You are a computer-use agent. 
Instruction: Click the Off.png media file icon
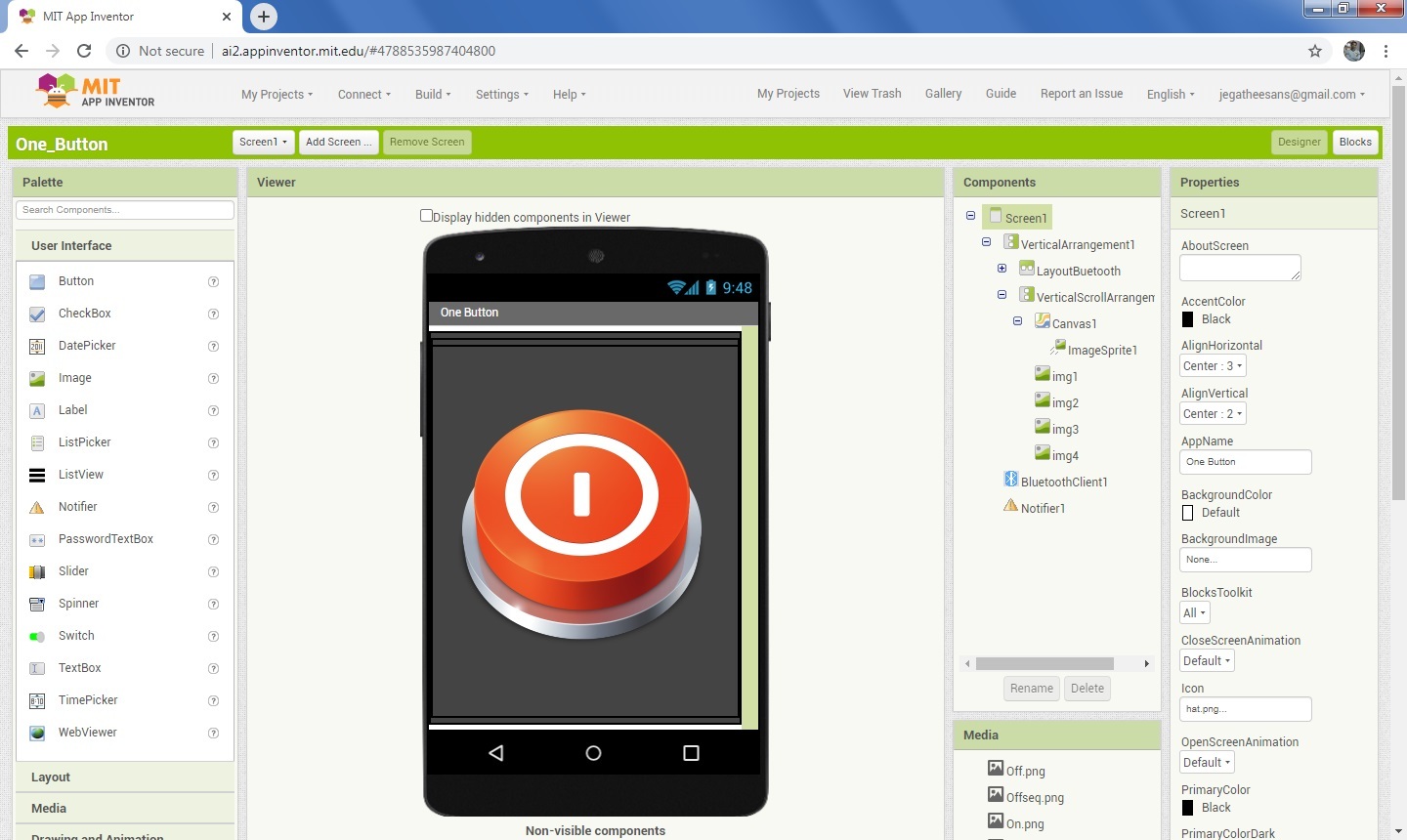pyautogui.click(x=996, y=769)
